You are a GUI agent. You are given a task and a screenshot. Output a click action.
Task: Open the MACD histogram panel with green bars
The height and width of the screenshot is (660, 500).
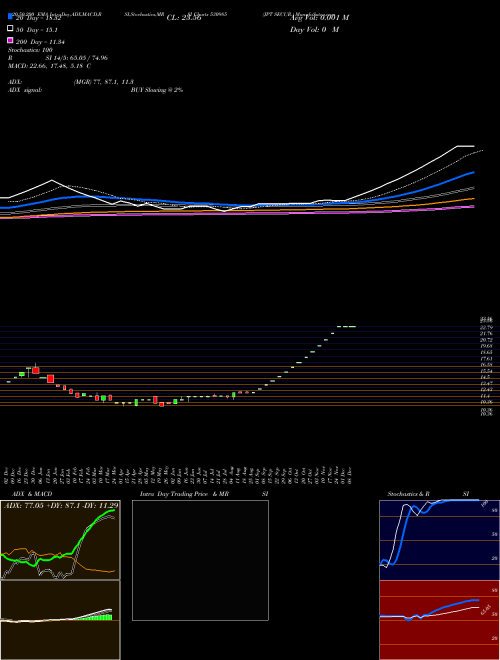[60, 620]
